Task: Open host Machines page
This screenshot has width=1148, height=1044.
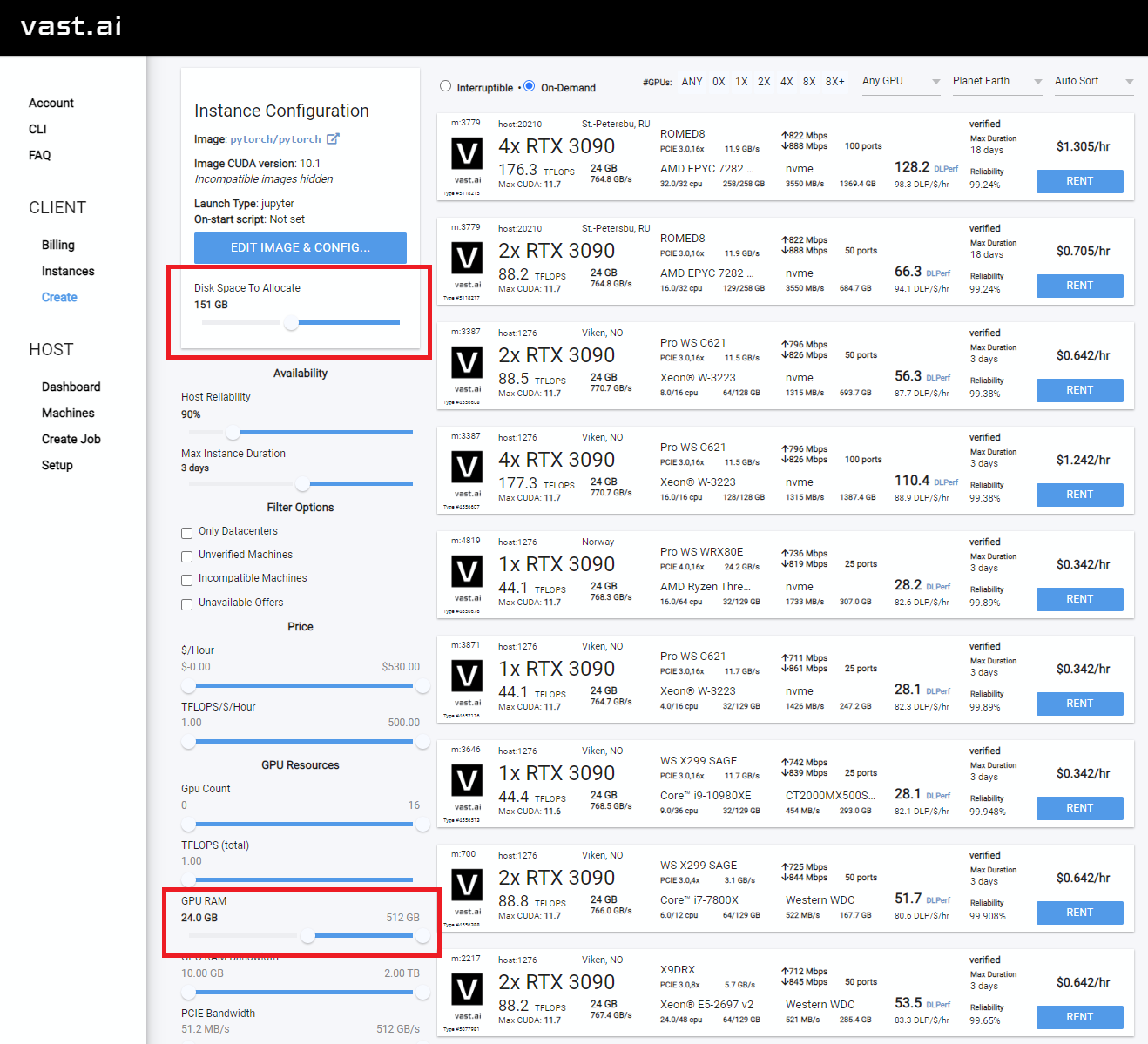Action: coord(68,413)
